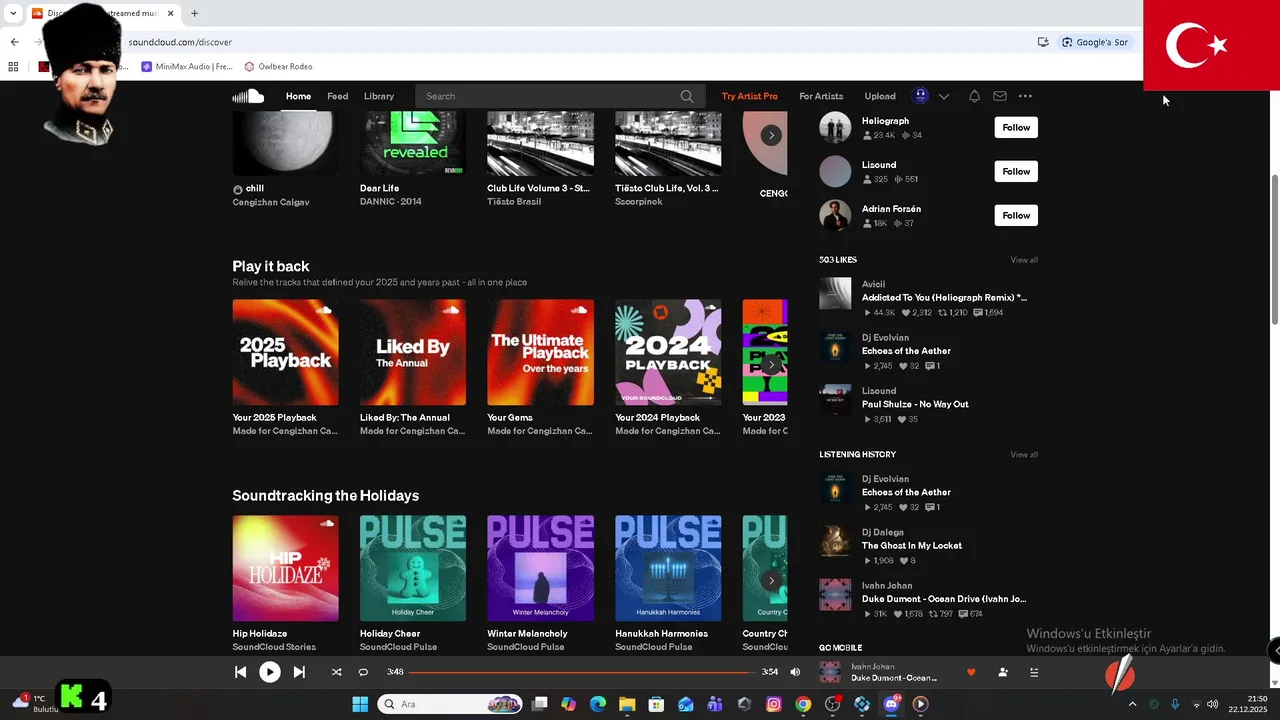Viewport: 1280px width, 720px height.
Task: Open the notifications bell
Action: coord(974,96)
